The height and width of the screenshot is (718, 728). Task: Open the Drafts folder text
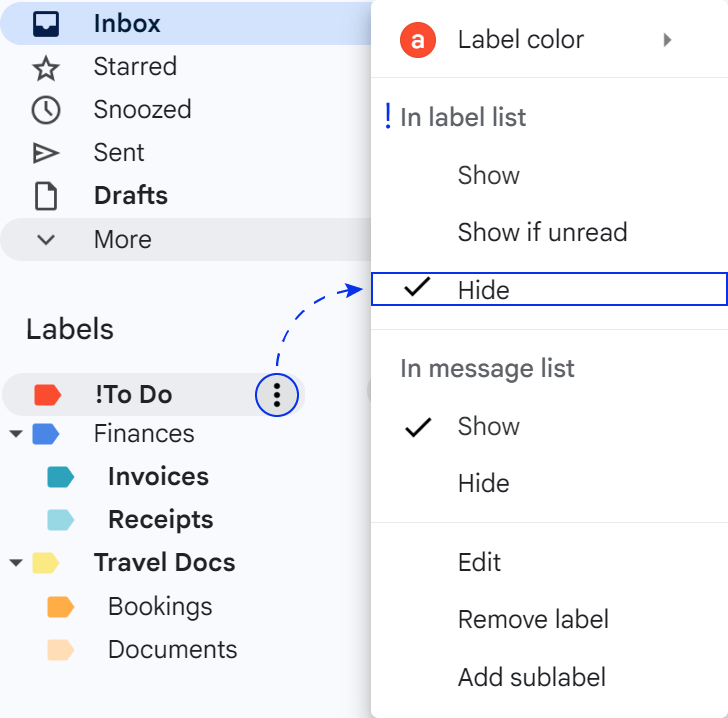[x=131, y=196]
